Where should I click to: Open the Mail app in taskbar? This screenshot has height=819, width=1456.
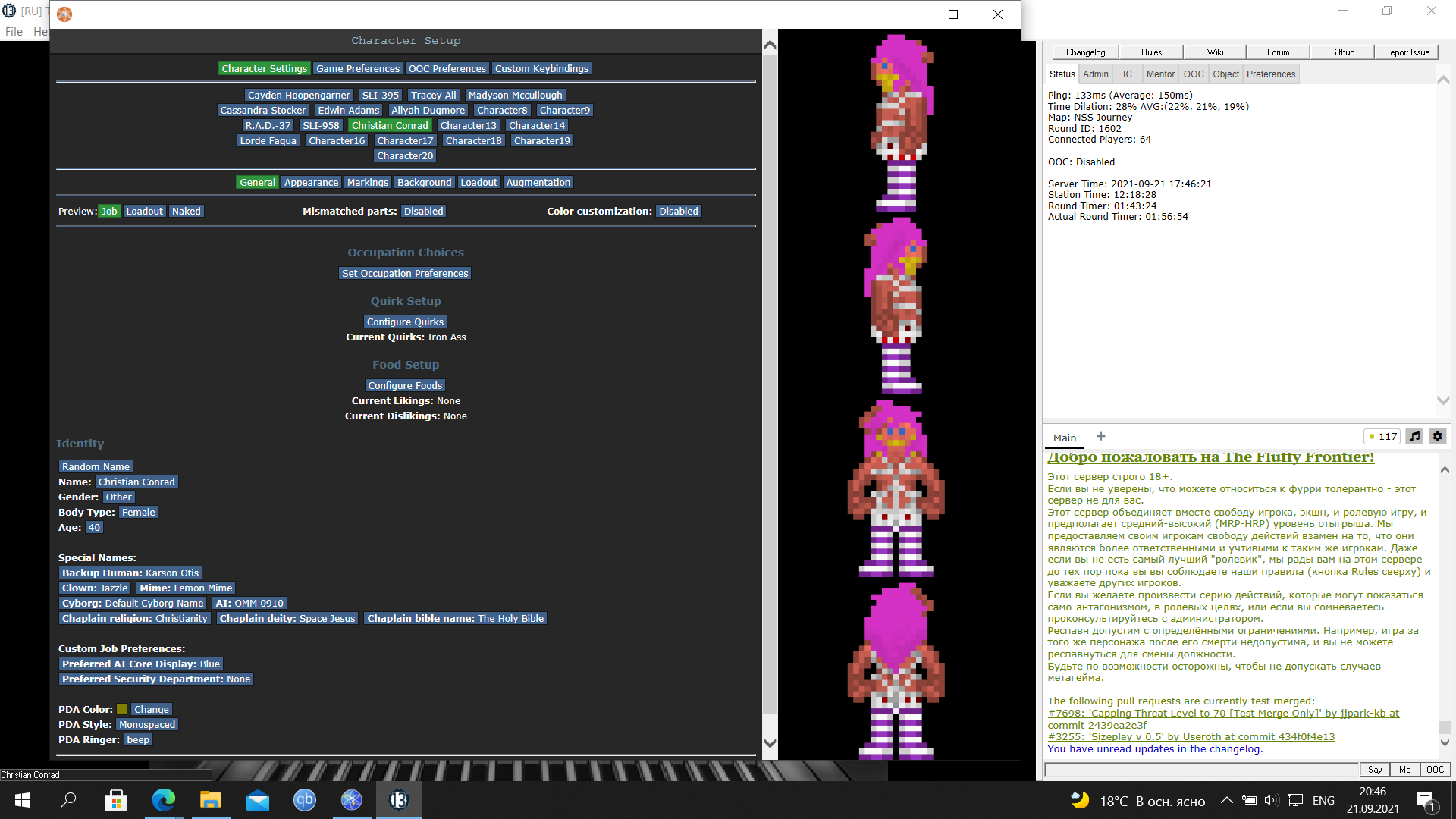257,800
